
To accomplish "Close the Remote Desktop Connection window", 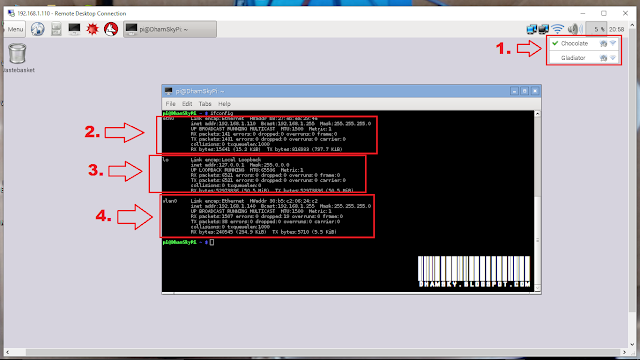I will [625, 13].
